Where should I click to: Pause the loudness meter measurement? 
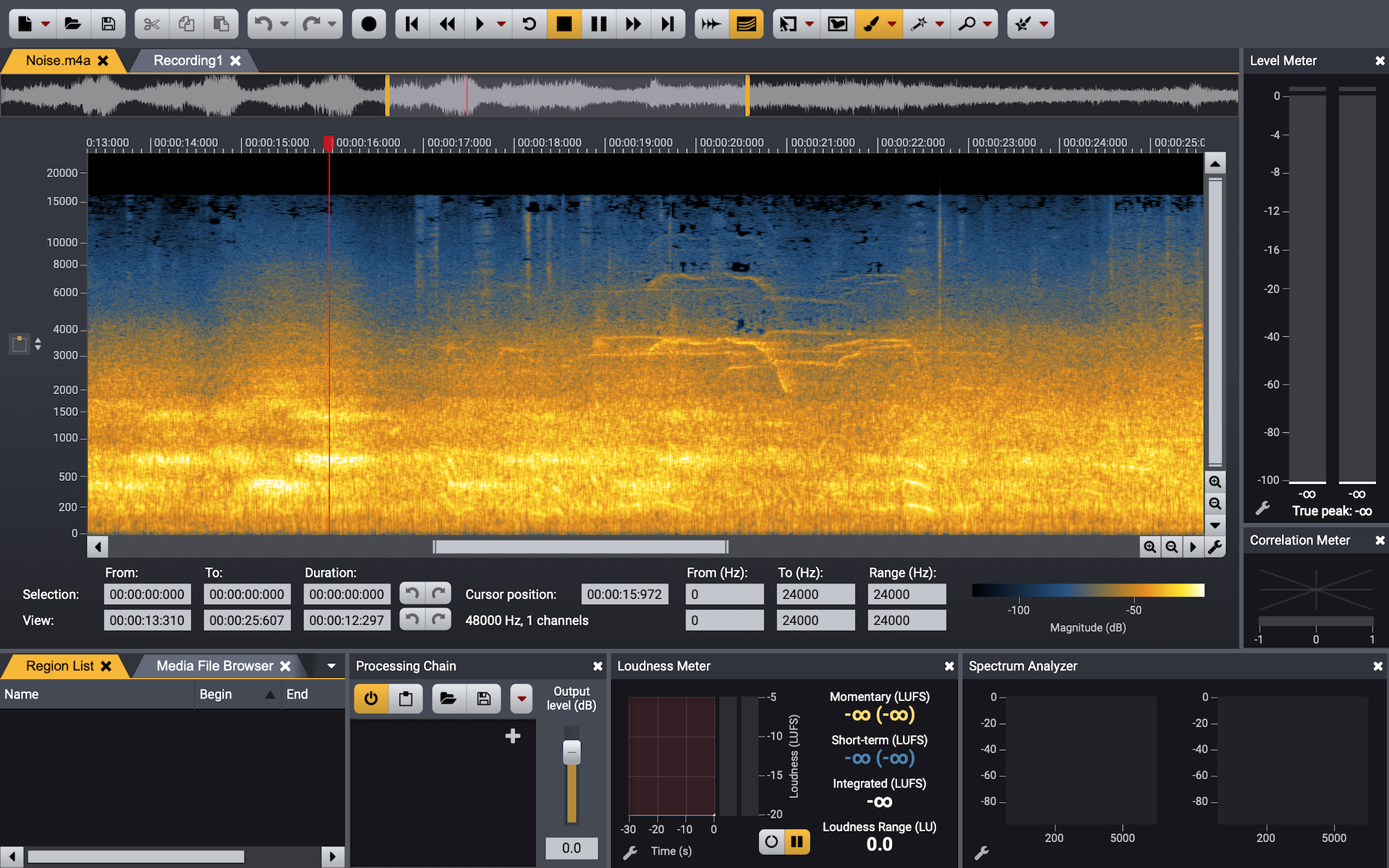797,841
